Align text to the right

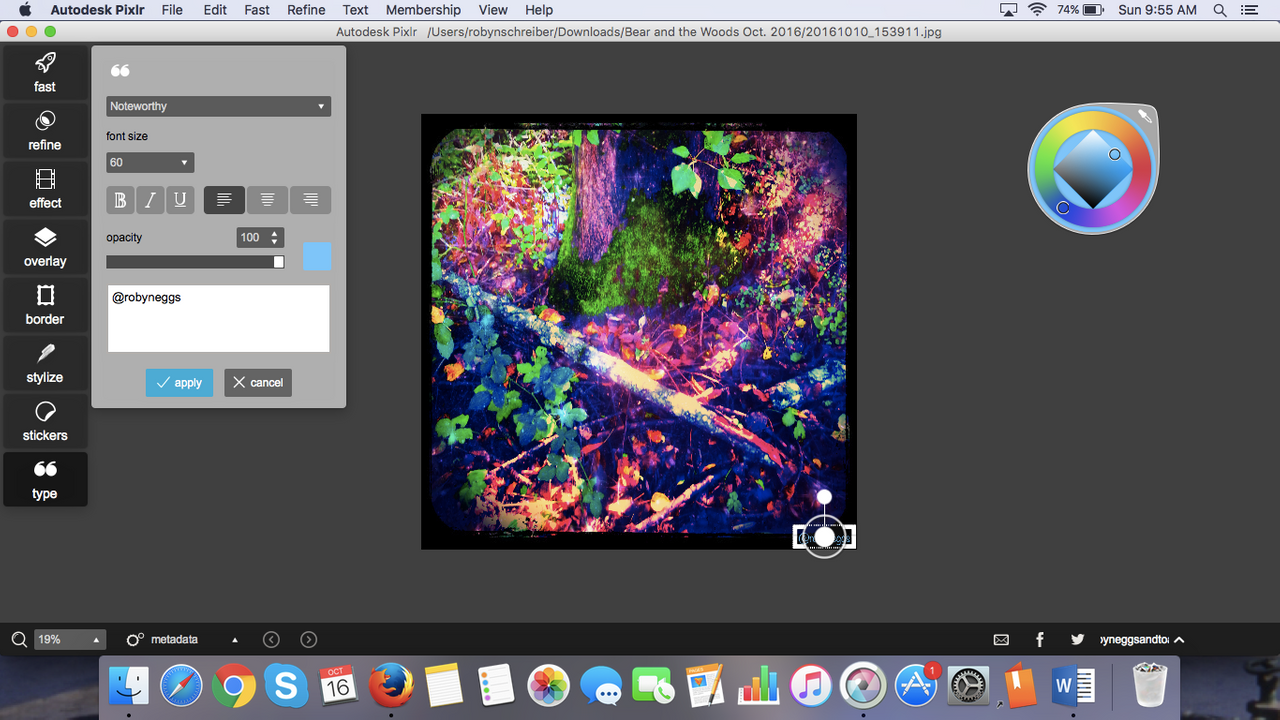pos(310,200)
